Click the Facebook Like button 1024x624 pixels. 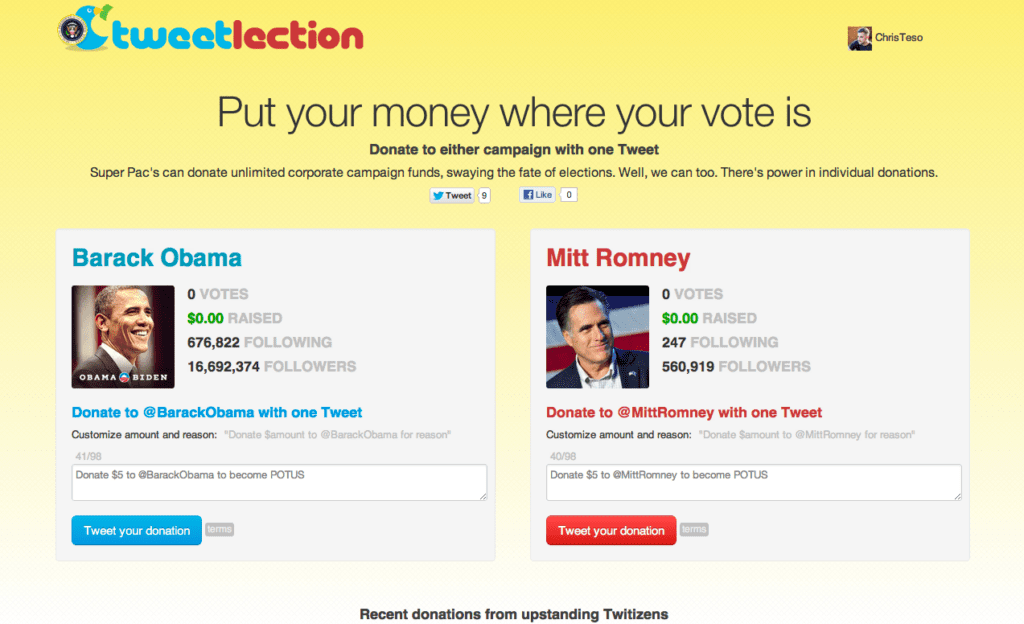point(537,195)
